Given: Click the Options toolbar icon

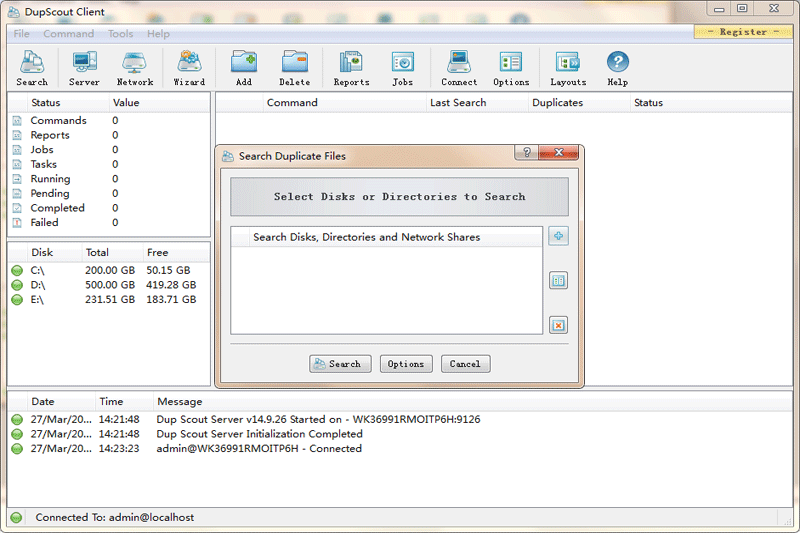Looking at the screenshot, I should (511, 68).
